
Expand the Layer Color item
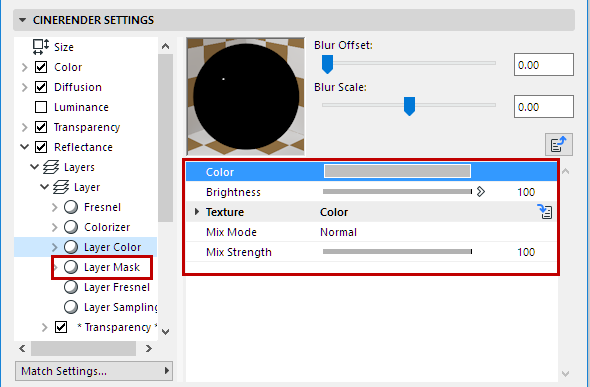pos(55,247)
